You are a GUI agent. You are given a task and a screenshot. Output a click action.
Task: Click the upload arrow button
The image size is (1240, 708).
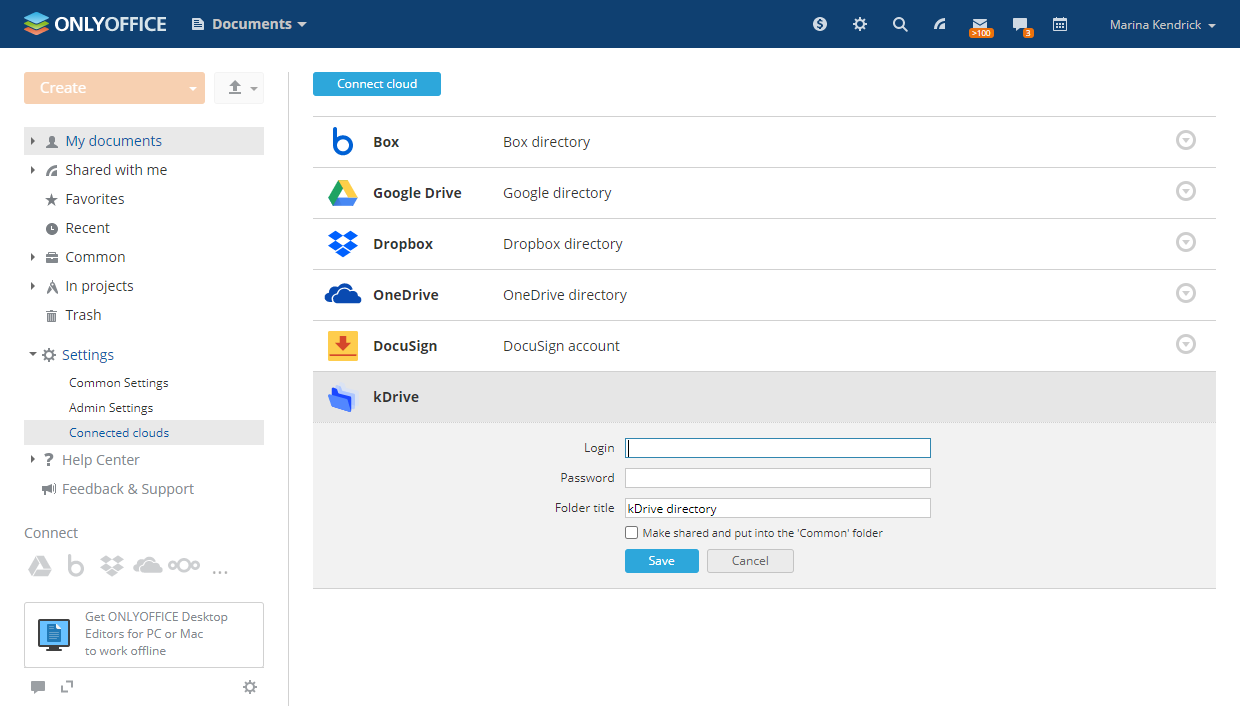tap(235, 88)
